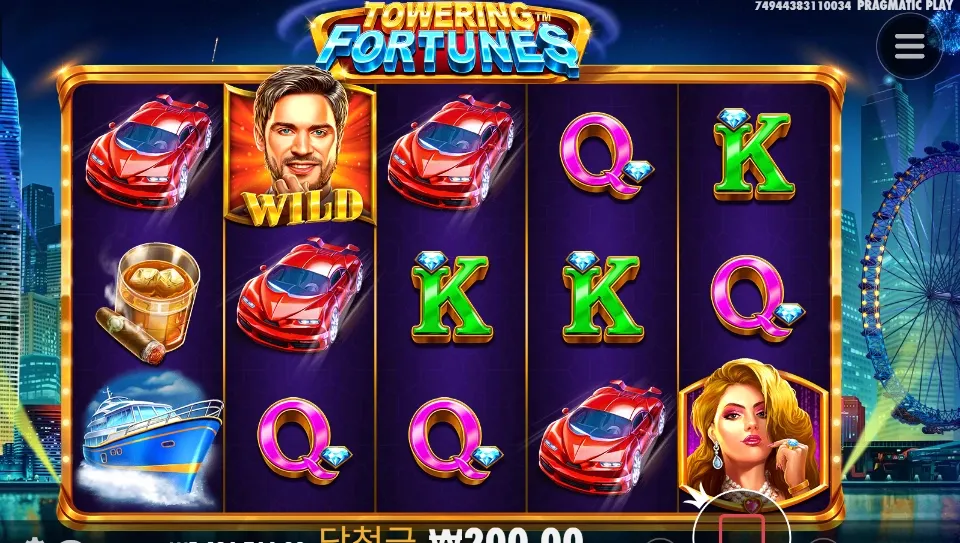Click the blue yacht symbol

point(149,440)
